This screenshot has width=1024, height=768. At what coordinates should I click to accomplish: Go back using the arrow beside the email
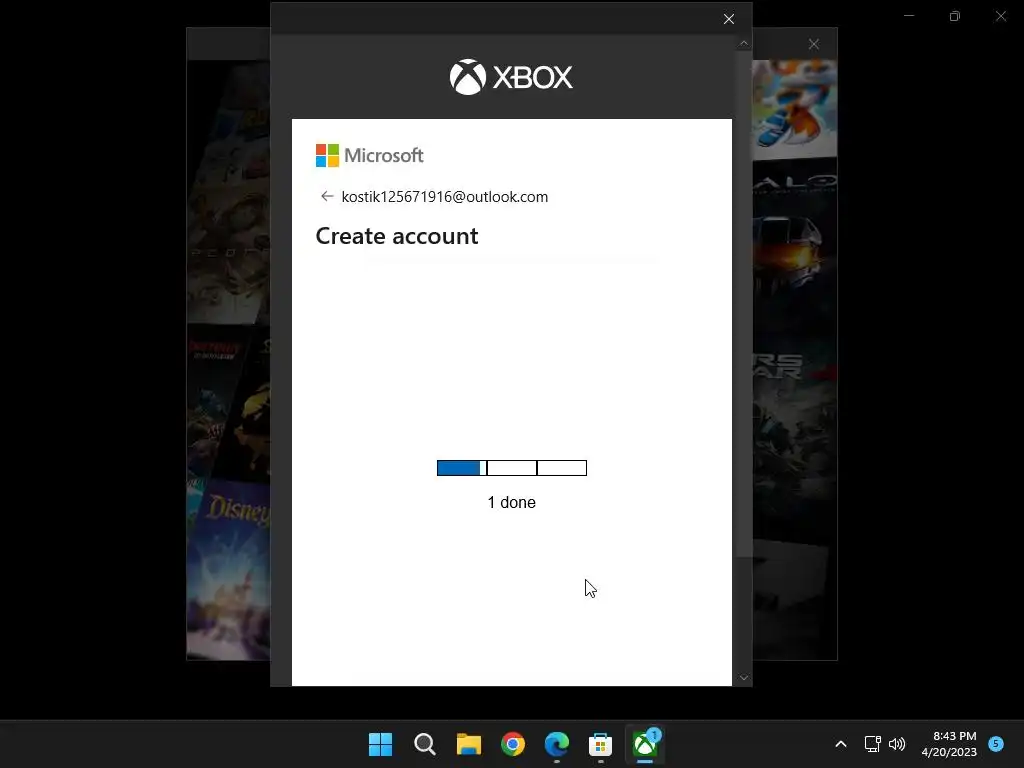327,197
